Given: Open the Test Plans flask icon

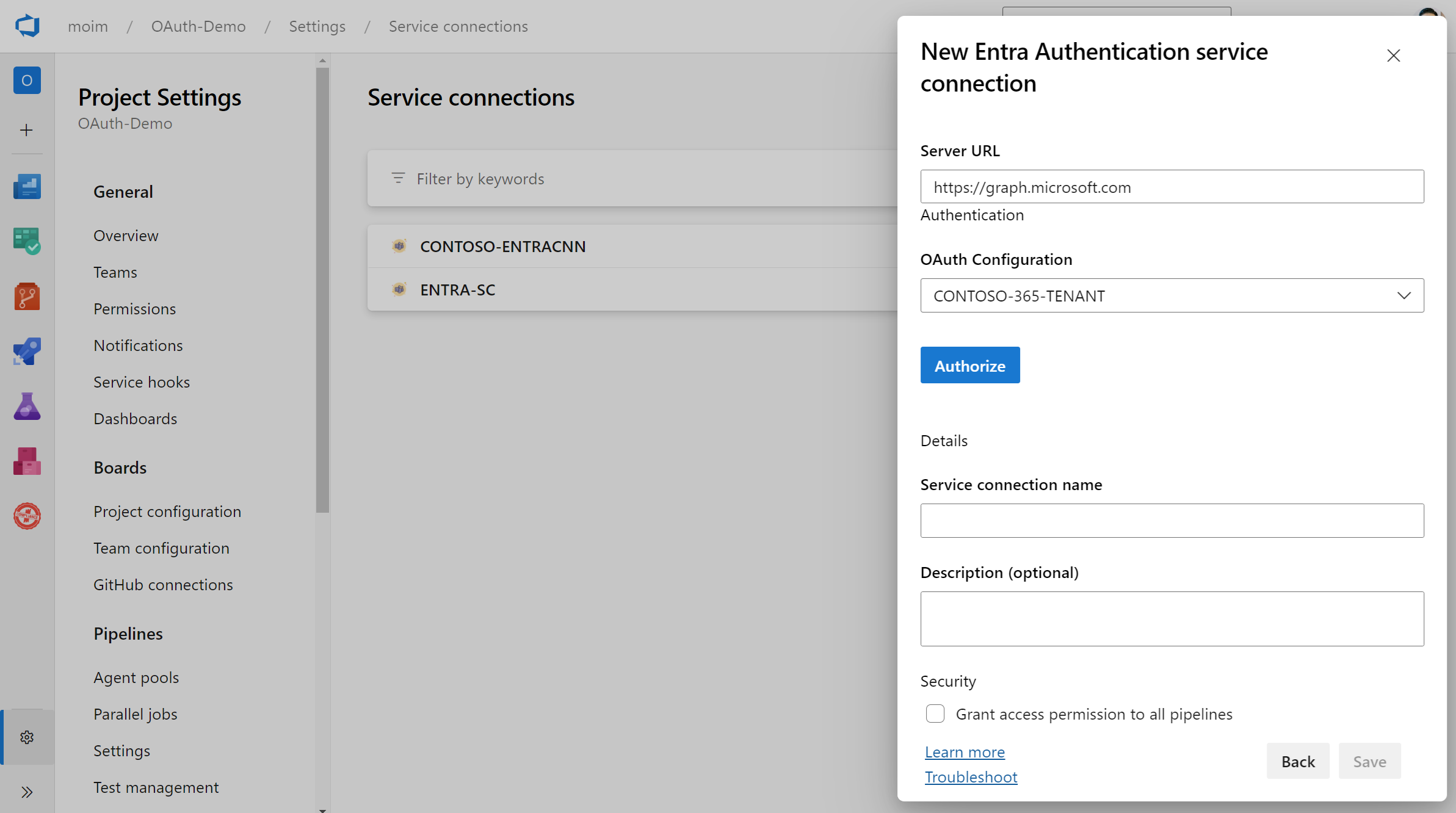Looking at the screenshot, I should 27,406.
